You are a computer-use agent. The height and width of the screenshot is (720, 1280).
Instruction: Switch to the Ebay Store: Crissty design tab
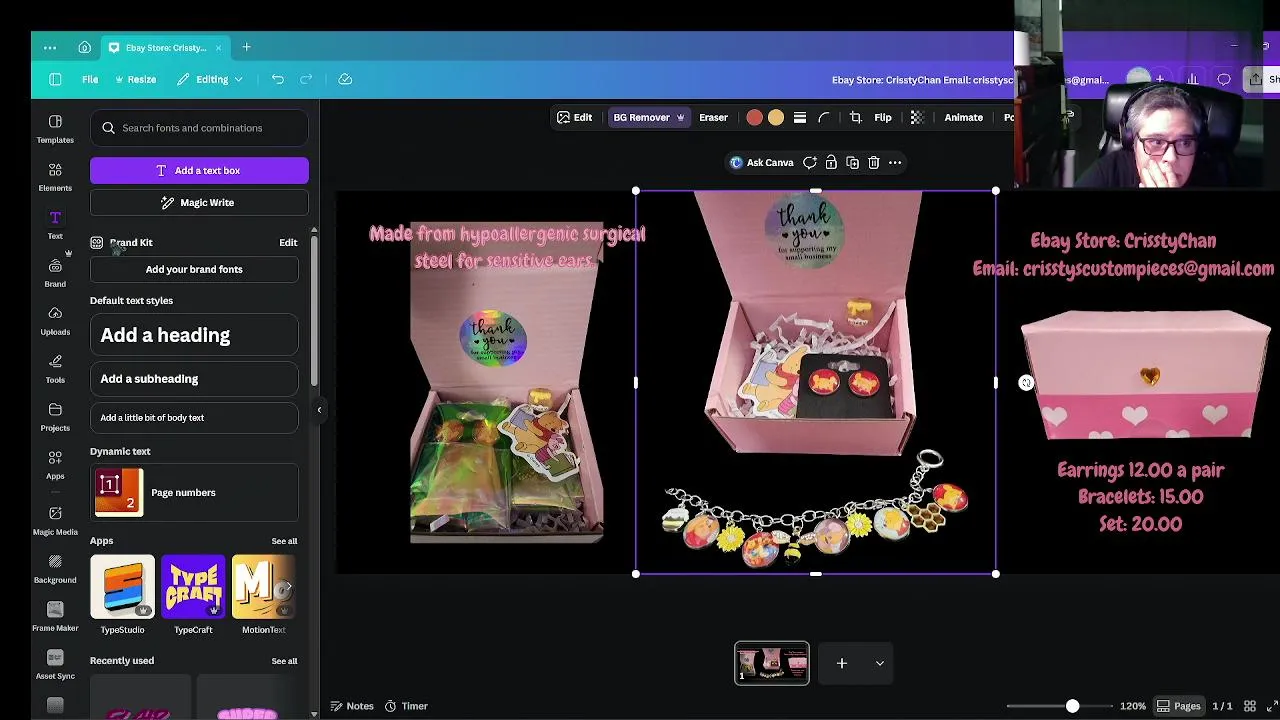click(165, 47)
